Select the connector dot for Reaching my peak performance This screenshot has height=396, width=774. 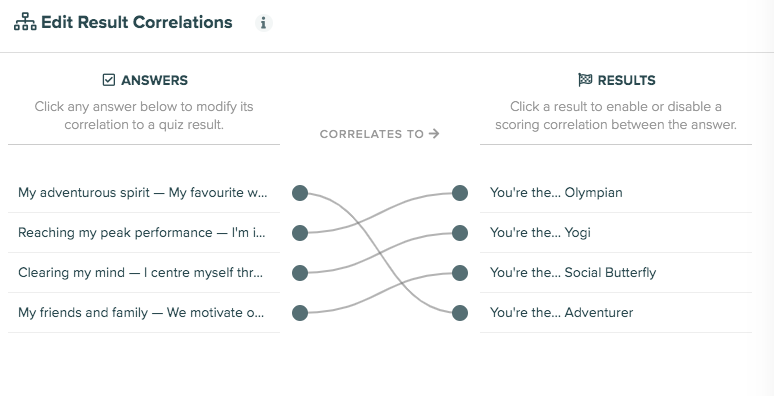[300, 233]
